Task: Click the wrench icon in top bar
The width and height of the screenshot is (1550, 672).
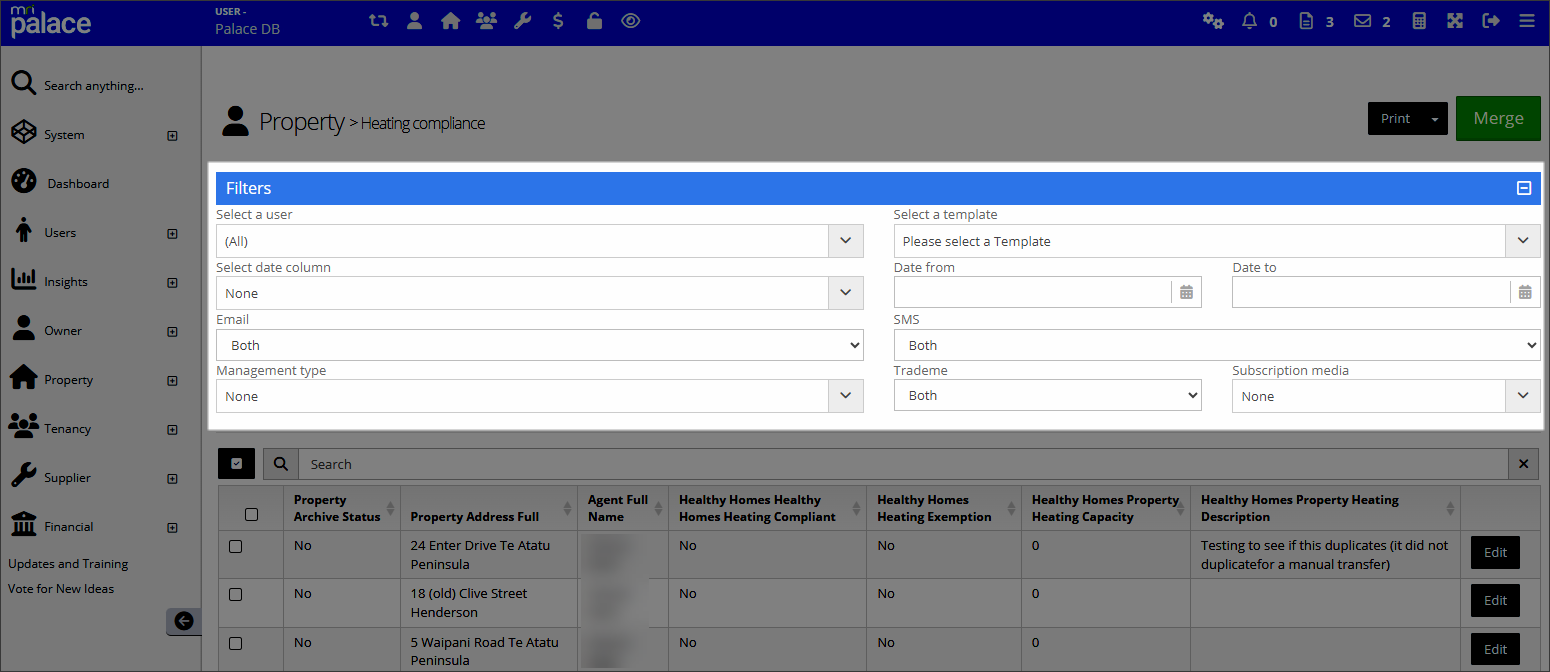Action: pyautogui.click(x=522, y=20)
